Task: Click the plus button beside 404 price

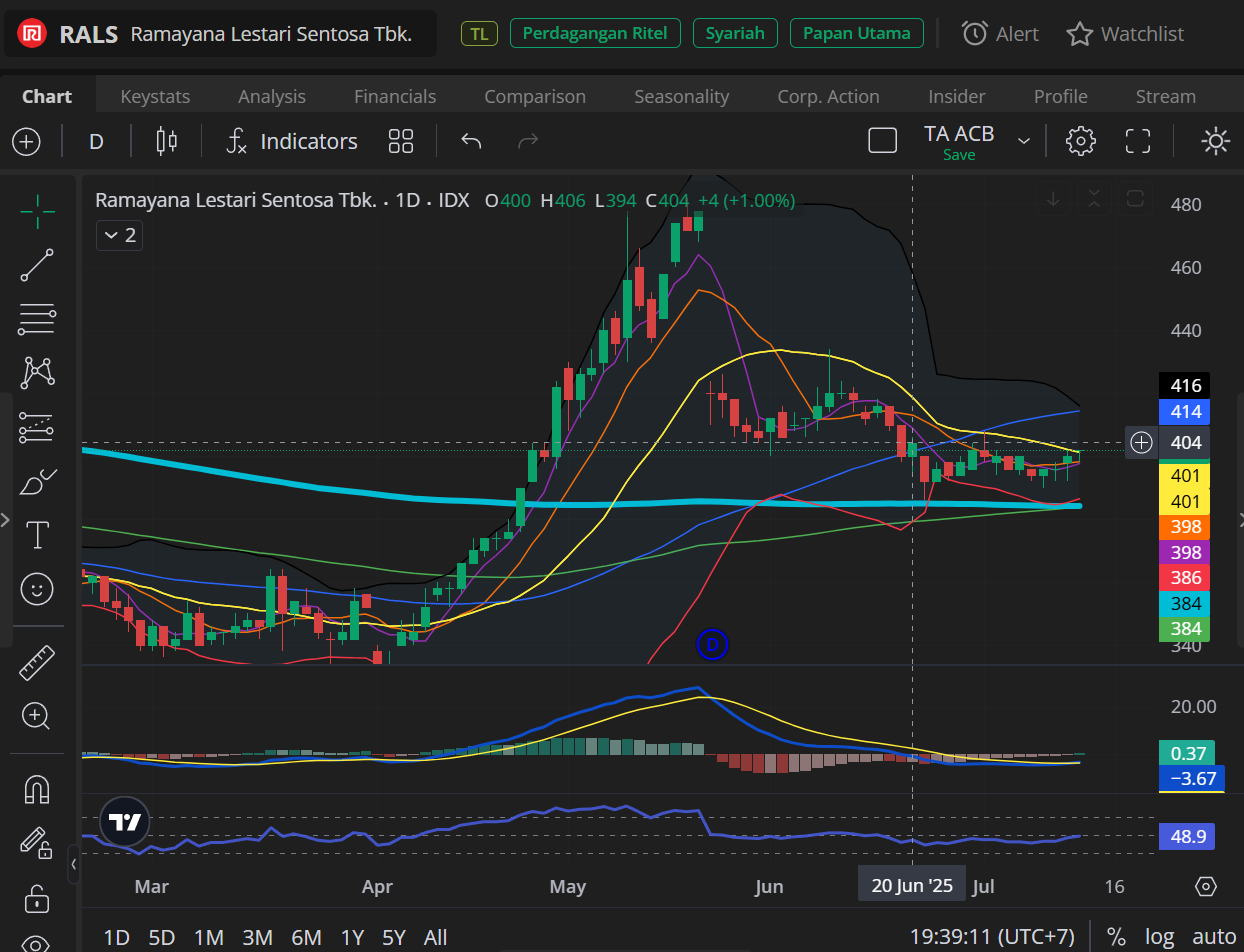Action: [x=1141, y=442]
